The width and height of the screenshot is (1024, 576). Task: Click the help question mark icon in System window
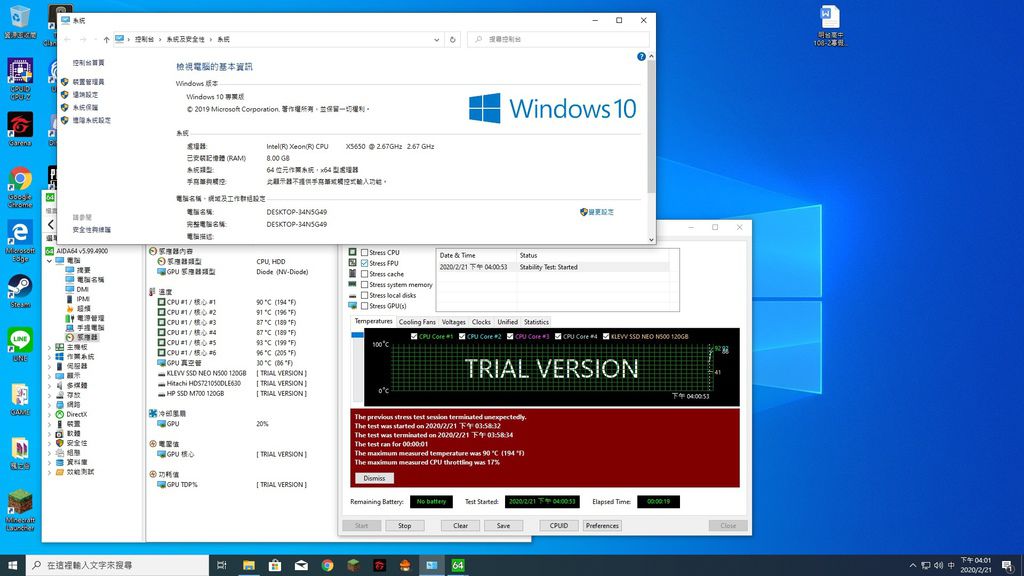click(x=641, y=57)
